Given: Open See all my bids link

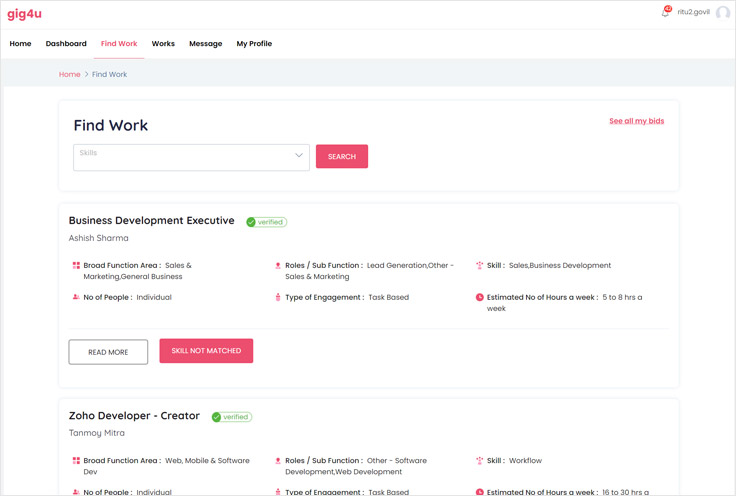Looking at the screenshot, I should [636, 121].
